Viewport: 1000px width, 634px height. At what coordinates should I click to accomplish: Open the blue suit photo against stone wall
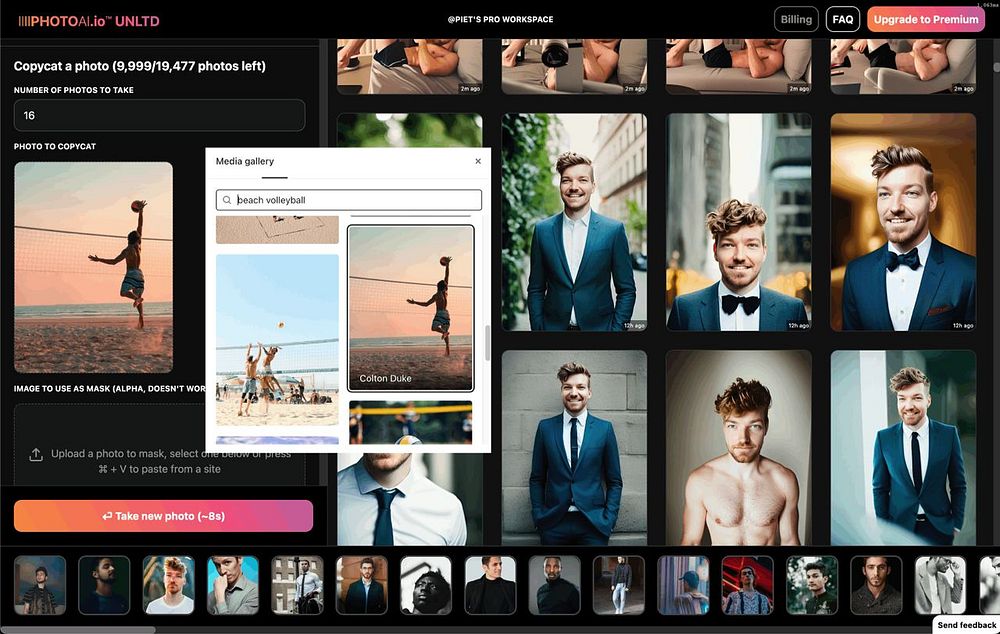click(x=574, y=448)
